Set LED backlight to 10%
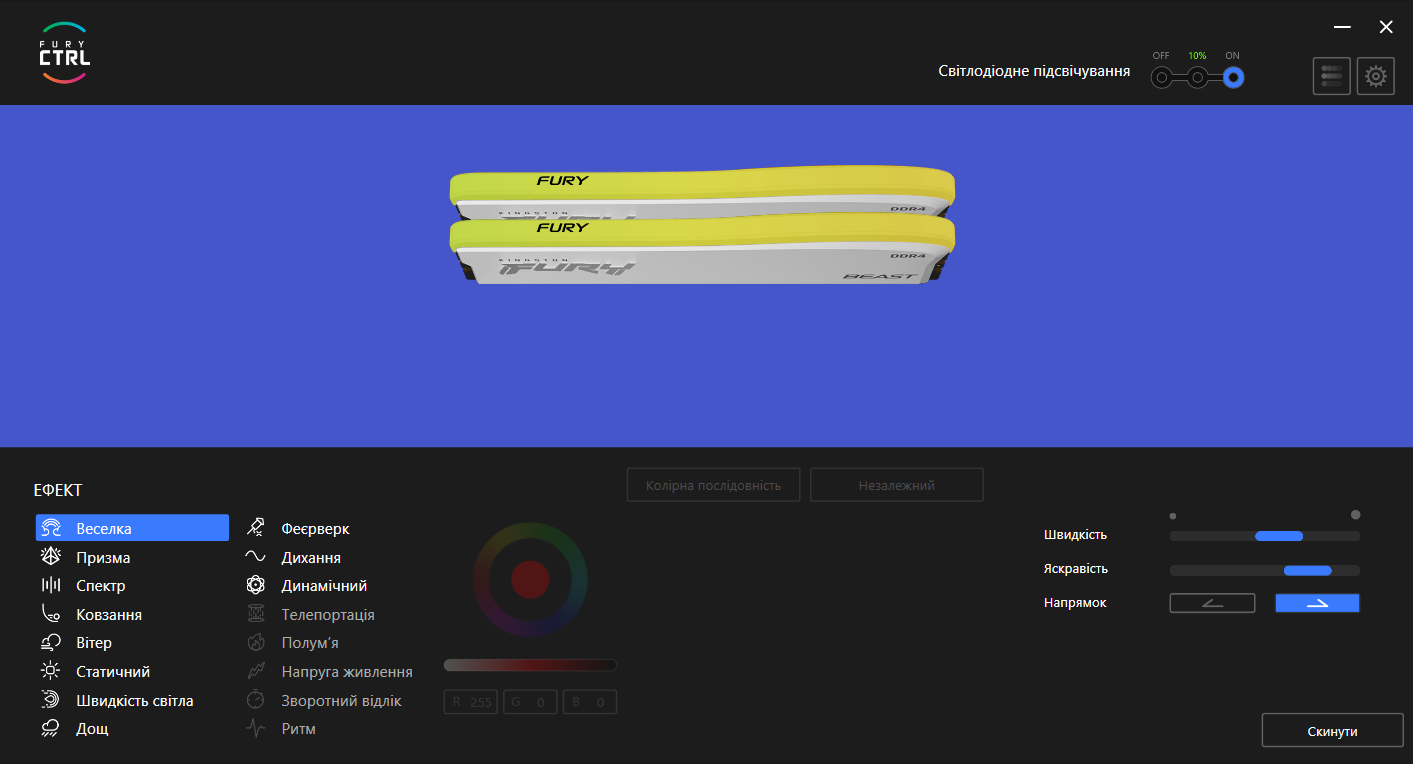The image size is (1413, 764). (x=1197, y=77)
